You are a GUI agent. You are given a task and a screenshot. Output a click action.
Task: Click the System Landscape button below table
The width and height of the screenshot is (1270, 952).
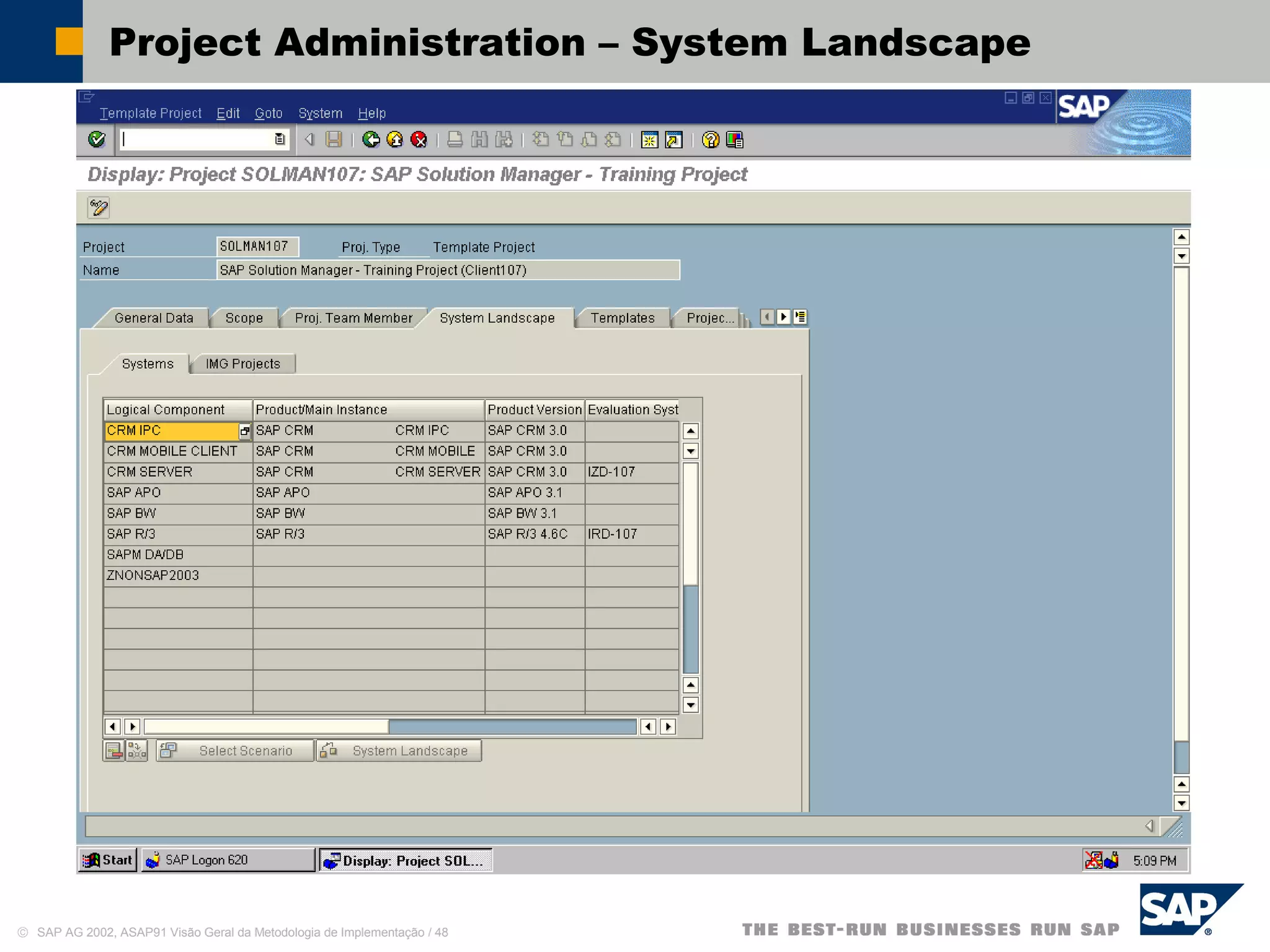pyautogui.click(x=399, y=751)
